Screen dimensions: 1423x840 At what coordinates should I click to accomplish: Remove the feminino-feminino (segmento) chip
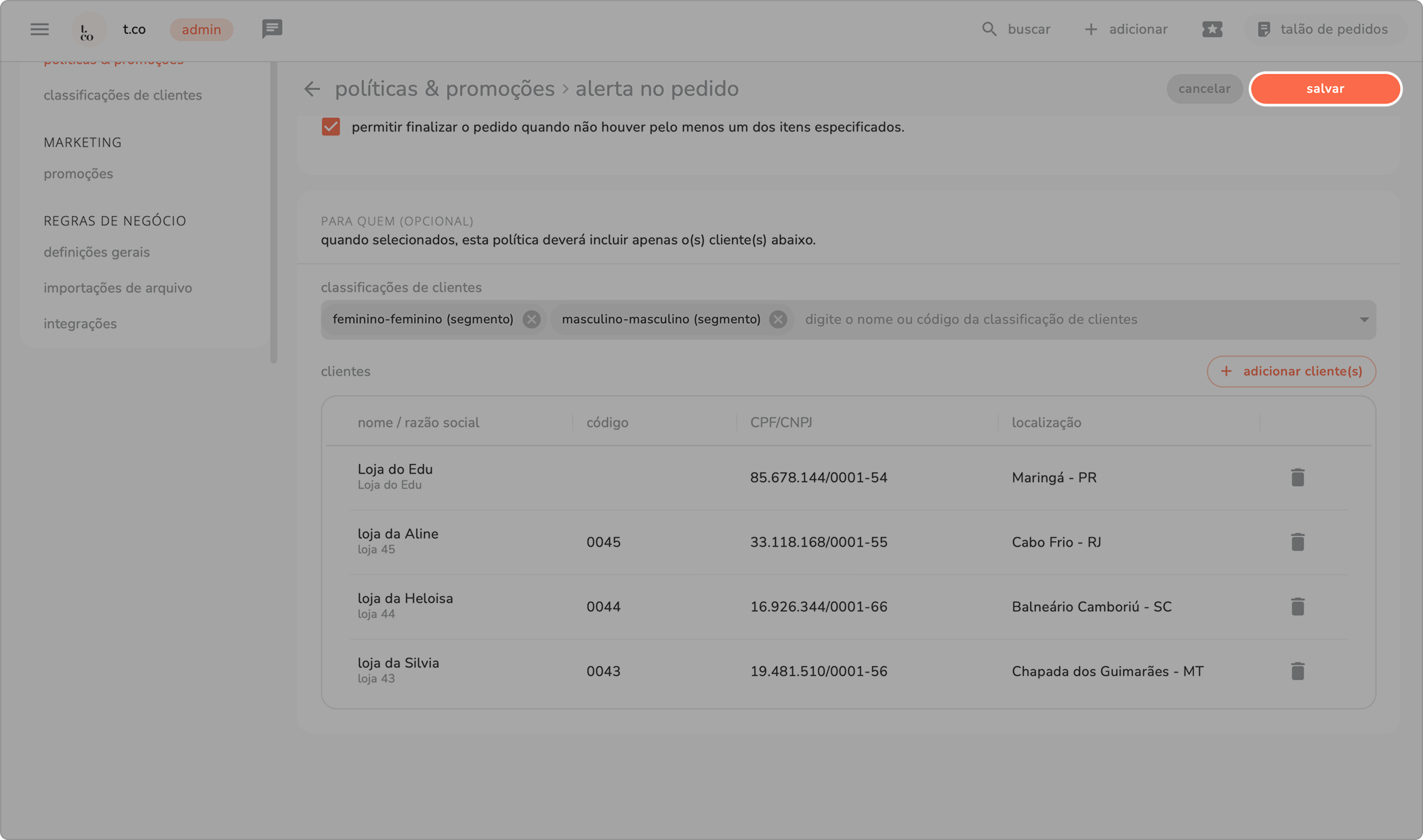click(x=531, y=319)
